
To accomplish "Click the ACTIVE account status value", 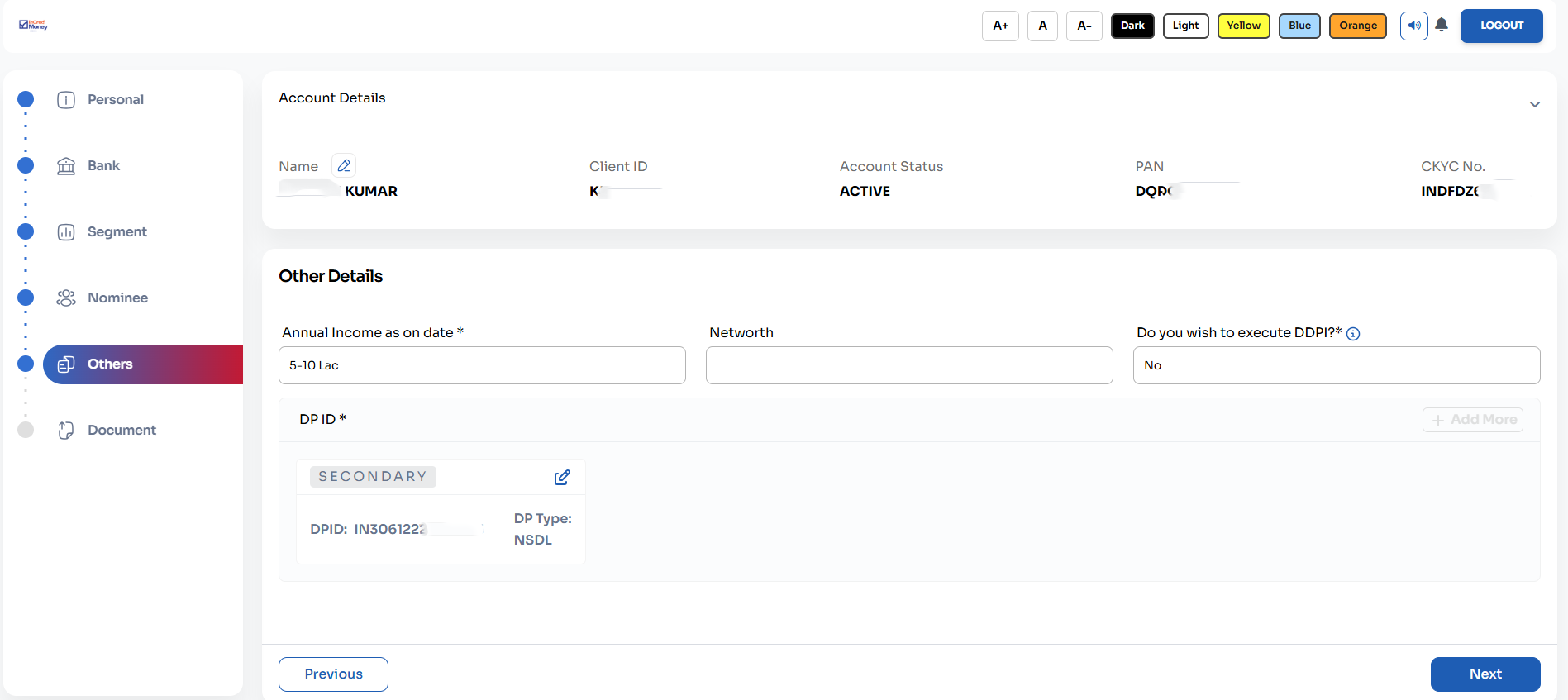I will coord(865,192).
